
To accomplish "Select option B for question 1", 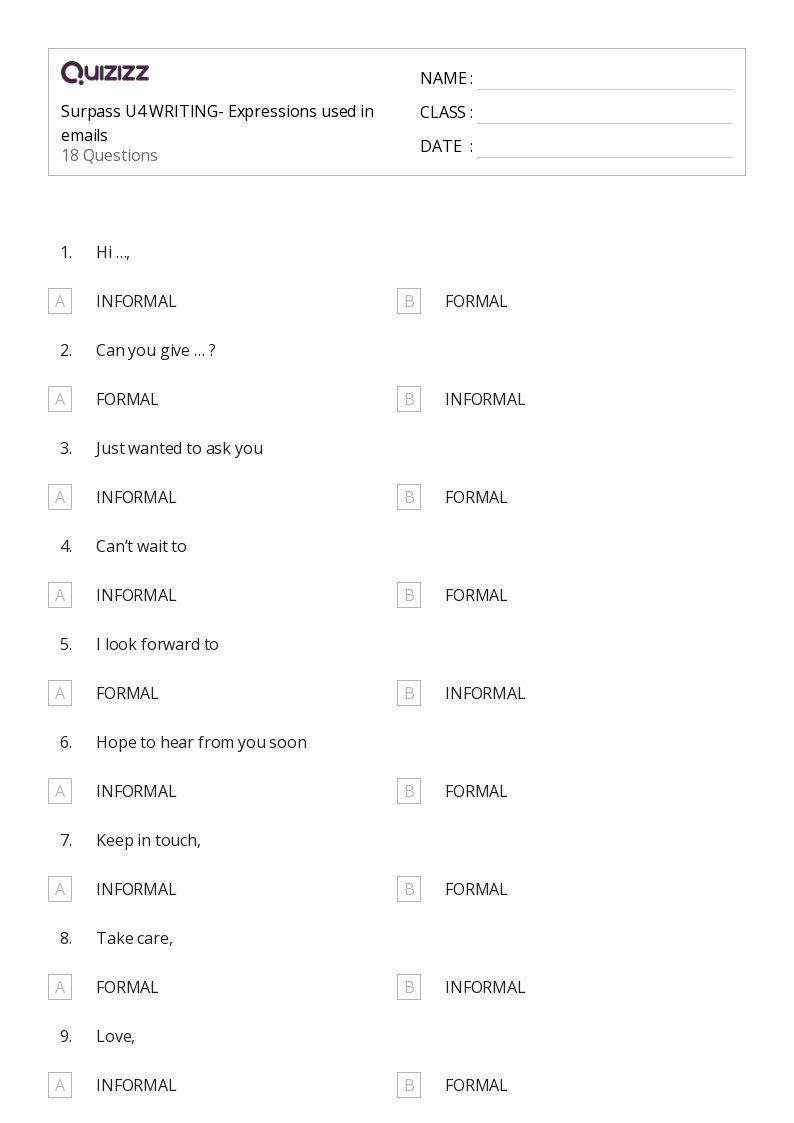I will tap(409, 301).
